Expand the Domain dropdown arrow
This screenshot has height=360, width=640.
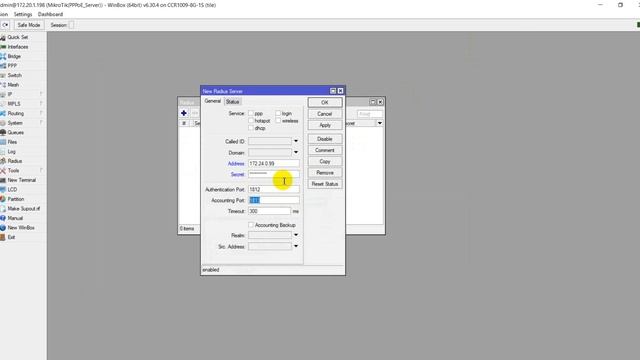click(296, 152)
